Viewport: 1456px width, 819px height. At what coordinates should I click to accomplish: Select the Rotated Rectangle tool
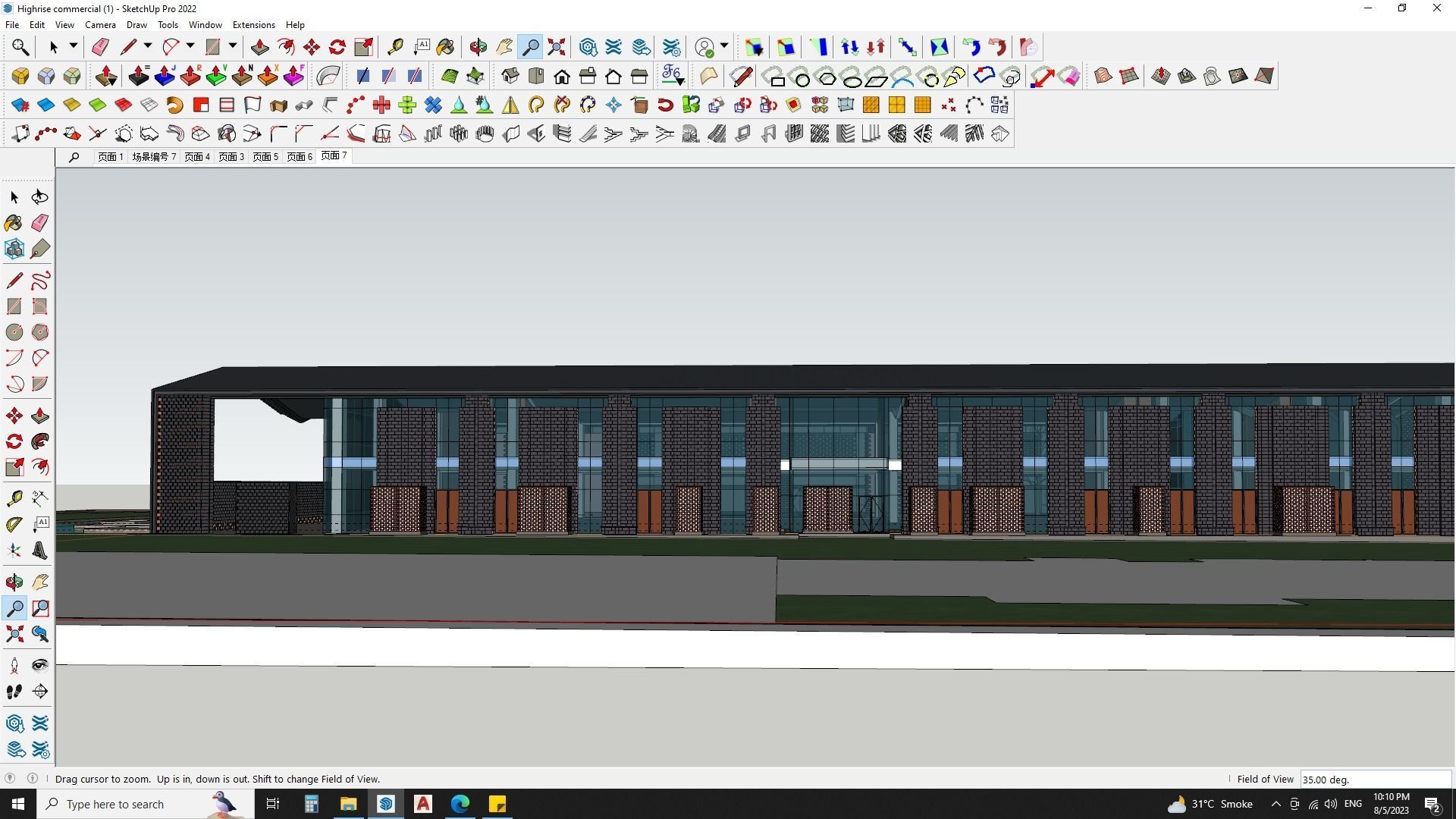(x=39, y=306)
